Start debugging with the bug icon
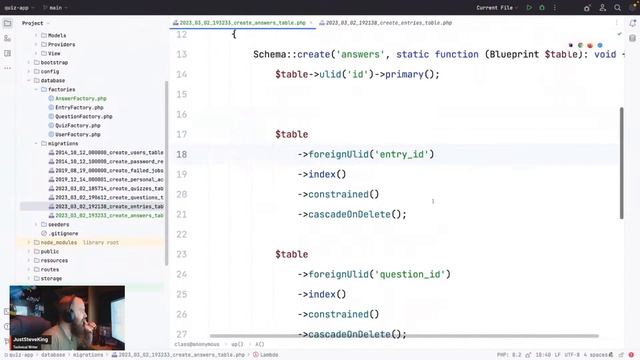The width and height of the screenshot is (640, 360). click(542, 8)
